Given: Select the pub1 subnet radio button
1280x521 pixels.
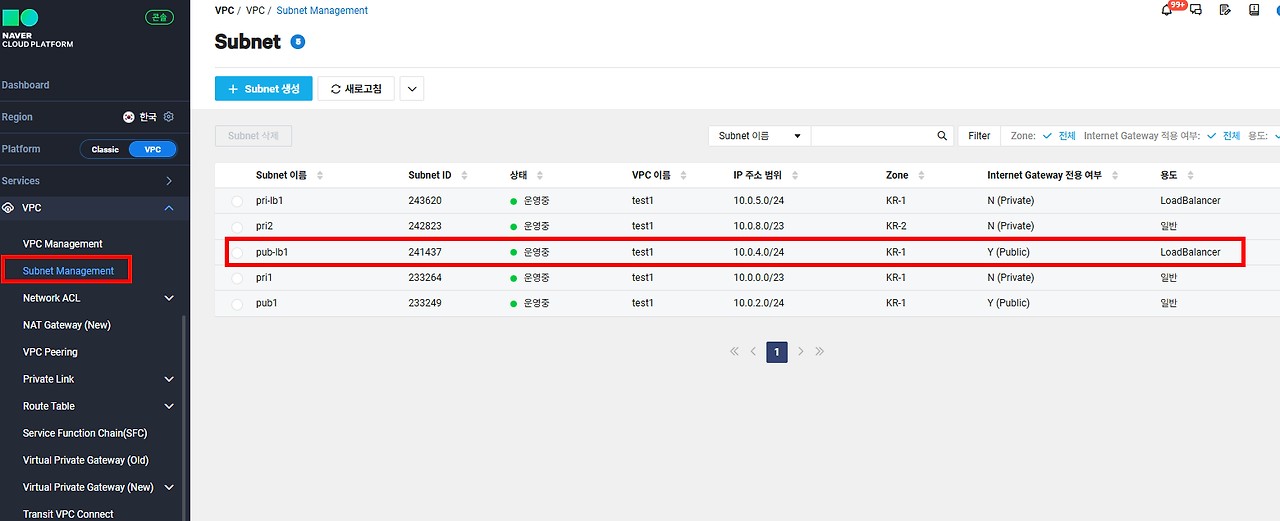Looking at the screenshot, I should click(x=237, y=304).
